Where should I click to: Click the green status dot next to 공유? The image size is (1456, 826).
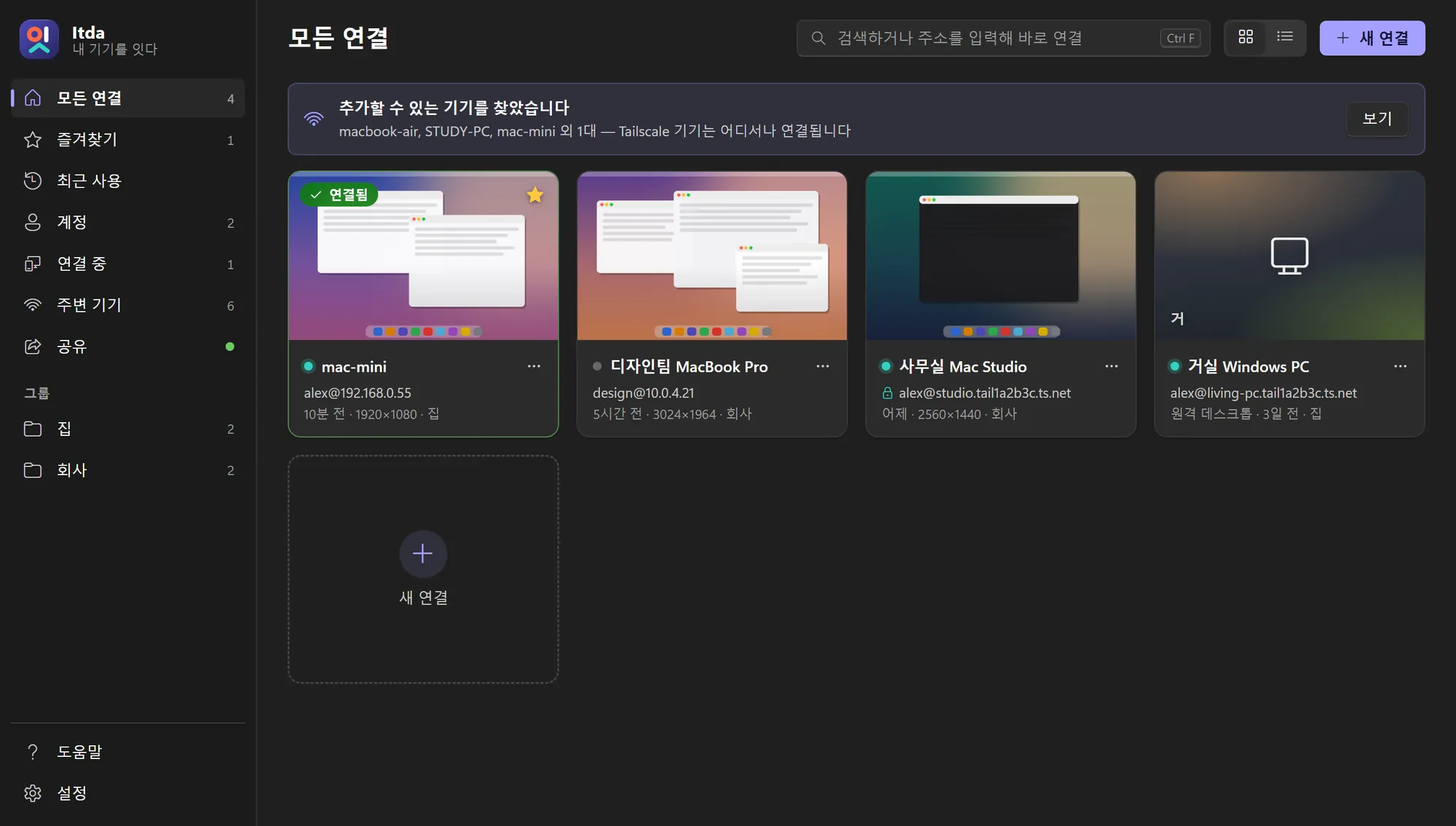tap(230, 347)
